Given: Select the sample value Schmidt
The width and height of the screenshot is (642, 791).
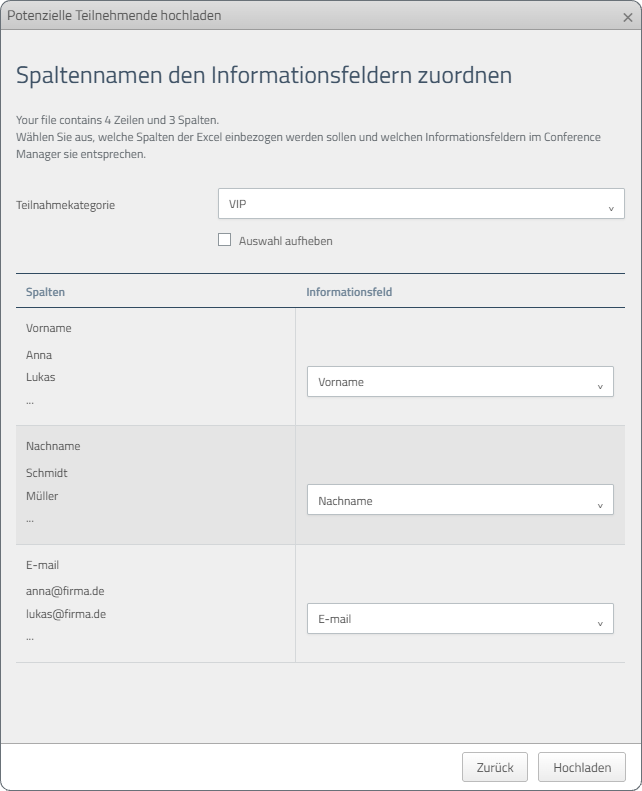Looking at the screenshot, I should pyautogui.click(x=46, y=473).
